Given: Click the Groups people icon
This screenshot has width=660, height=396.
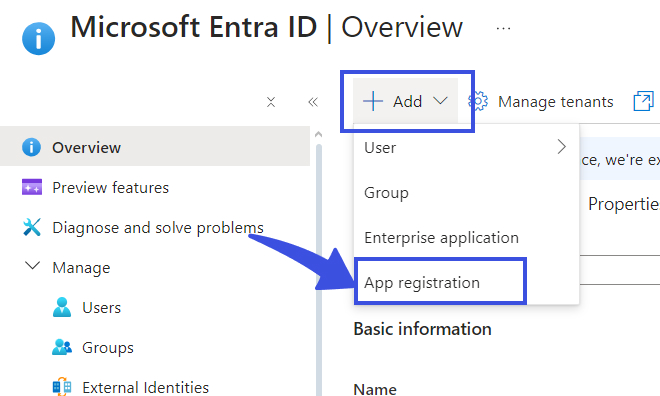Looking at the screenshot, I should (x=62, y=347).
